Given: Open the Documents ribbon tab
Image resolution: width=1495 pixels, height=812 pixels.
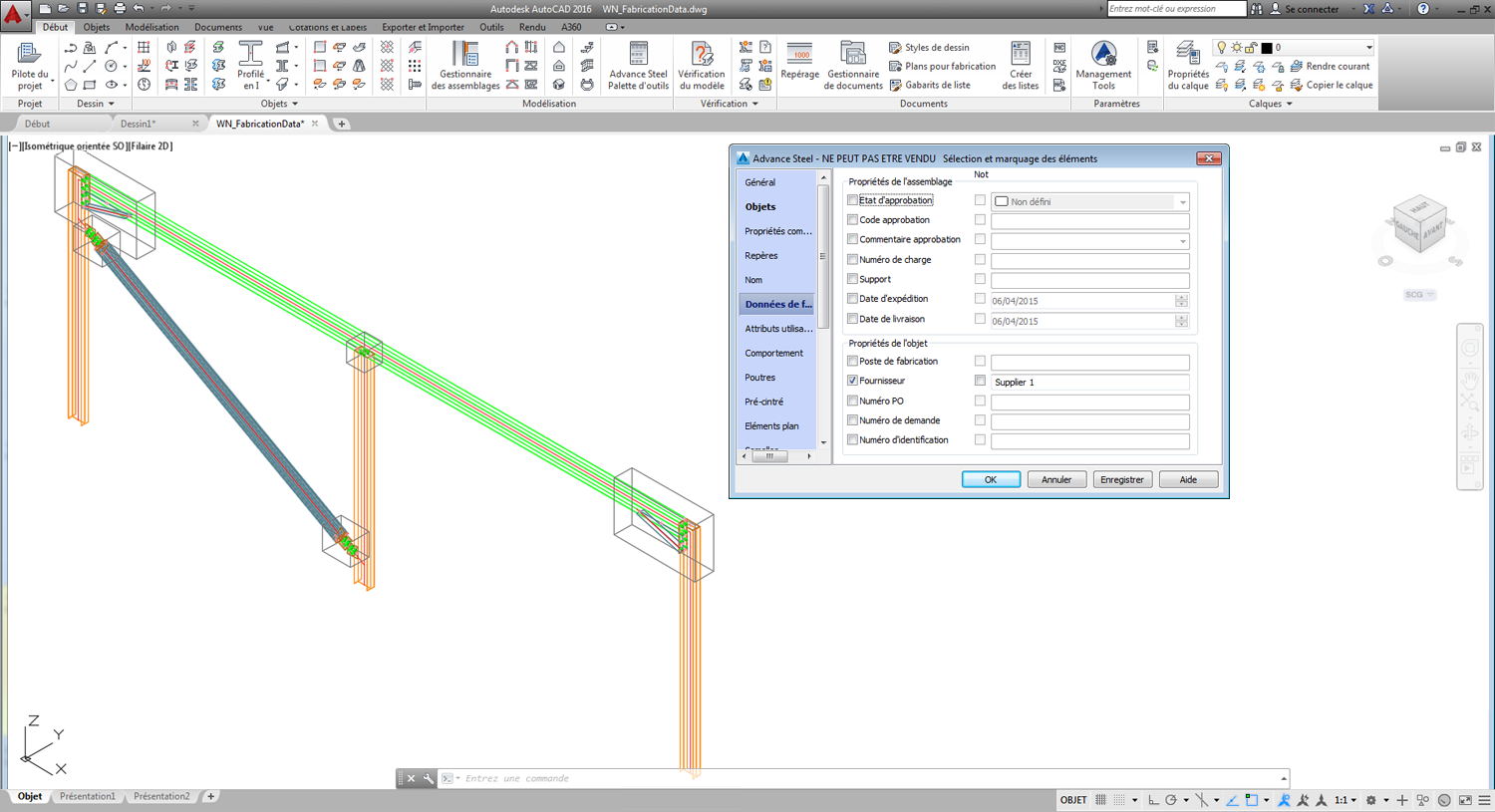Looking at the screenshot, I should 218,27.
